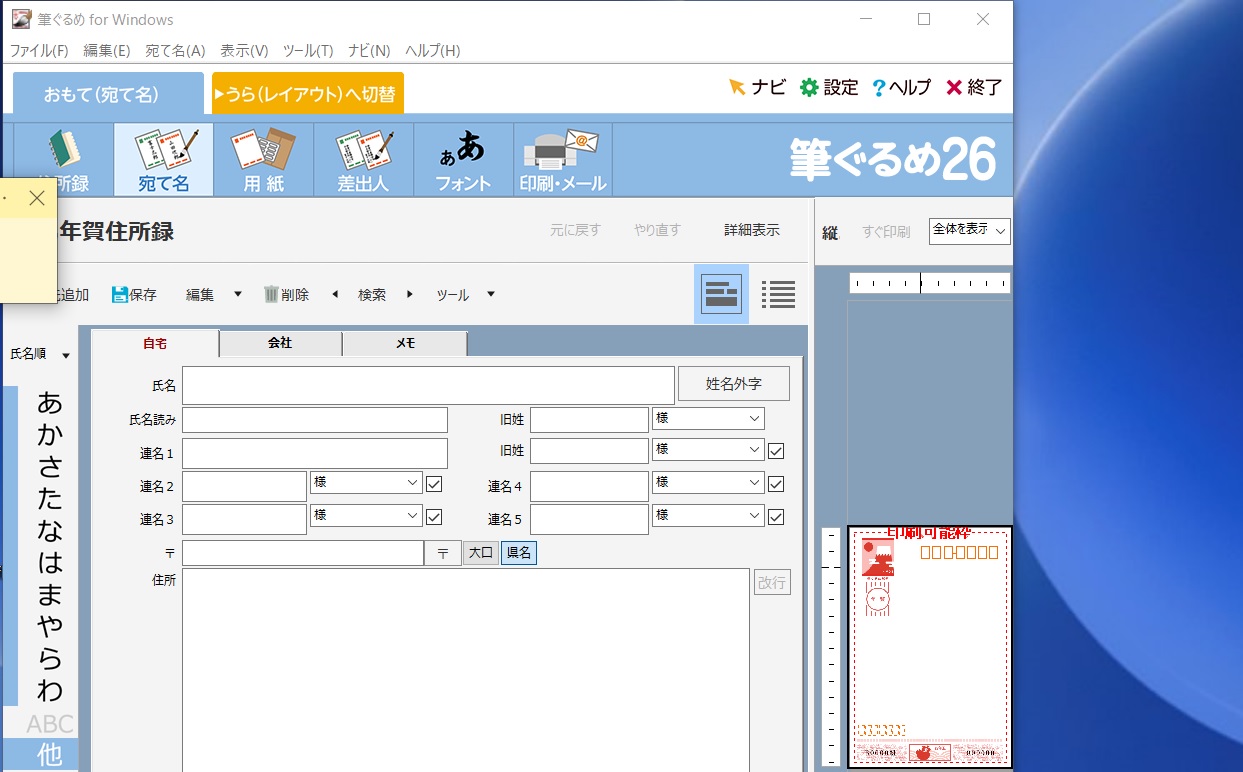Open the 住所録 address book toolbar icon
This screenshot has width=1243, height=772.
63,160
